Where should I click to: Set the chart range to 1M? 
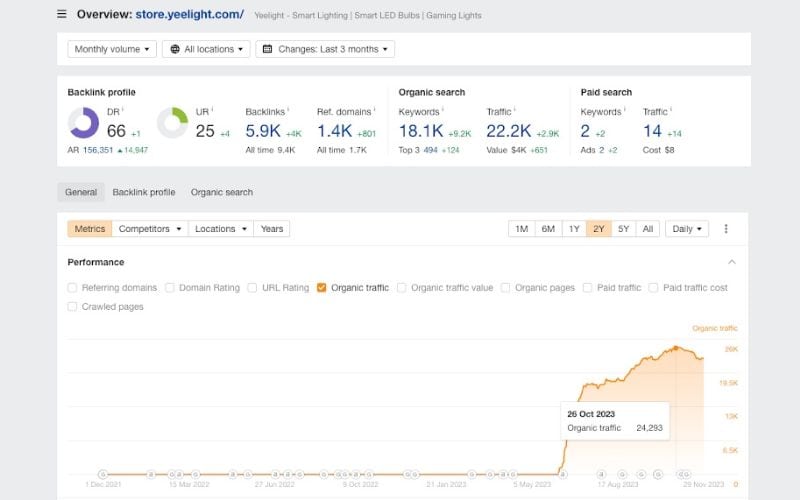click(x=521, y=229)
